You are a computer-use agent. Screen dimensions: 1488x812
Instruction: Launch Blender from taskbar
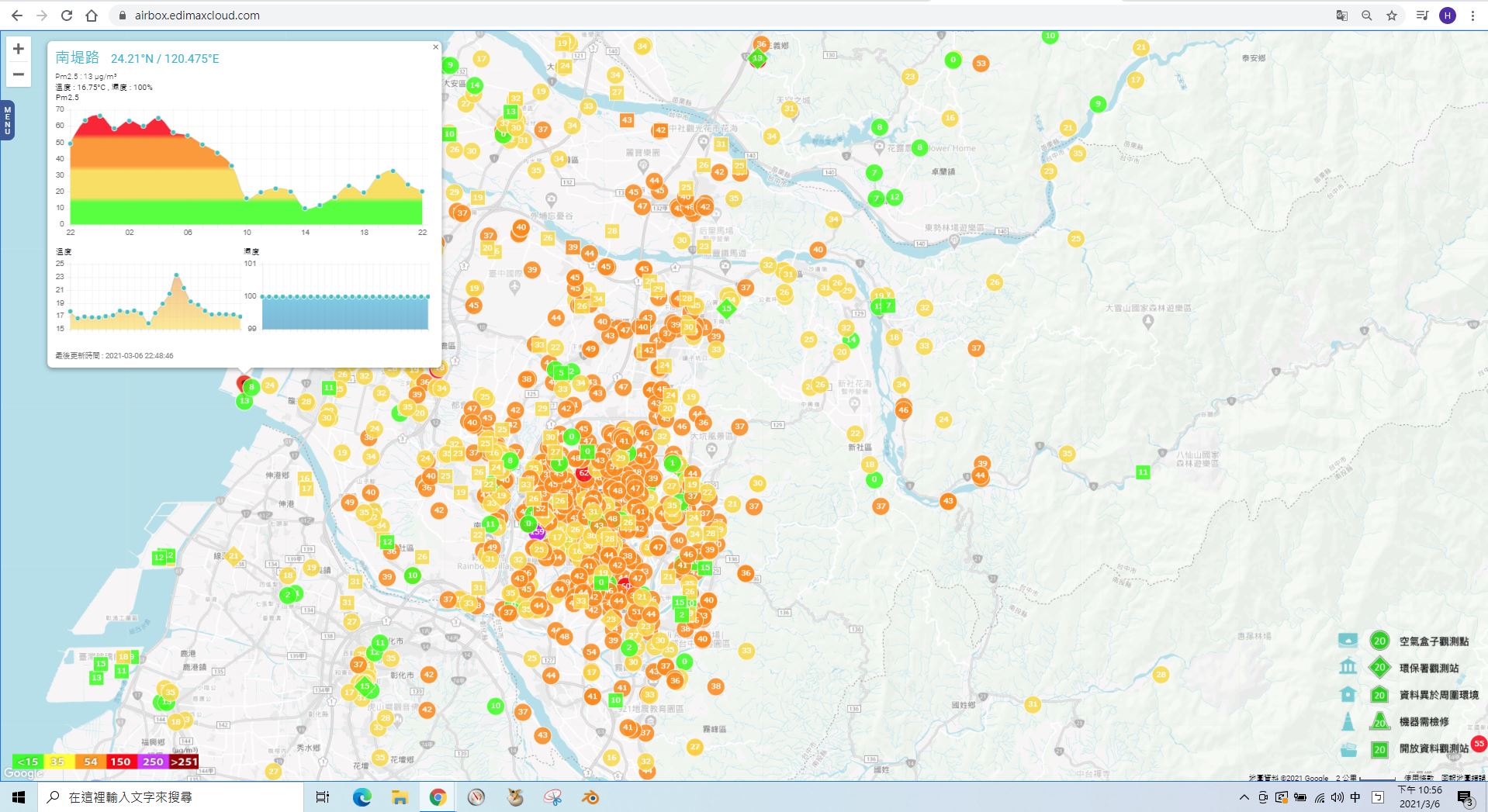590,797
